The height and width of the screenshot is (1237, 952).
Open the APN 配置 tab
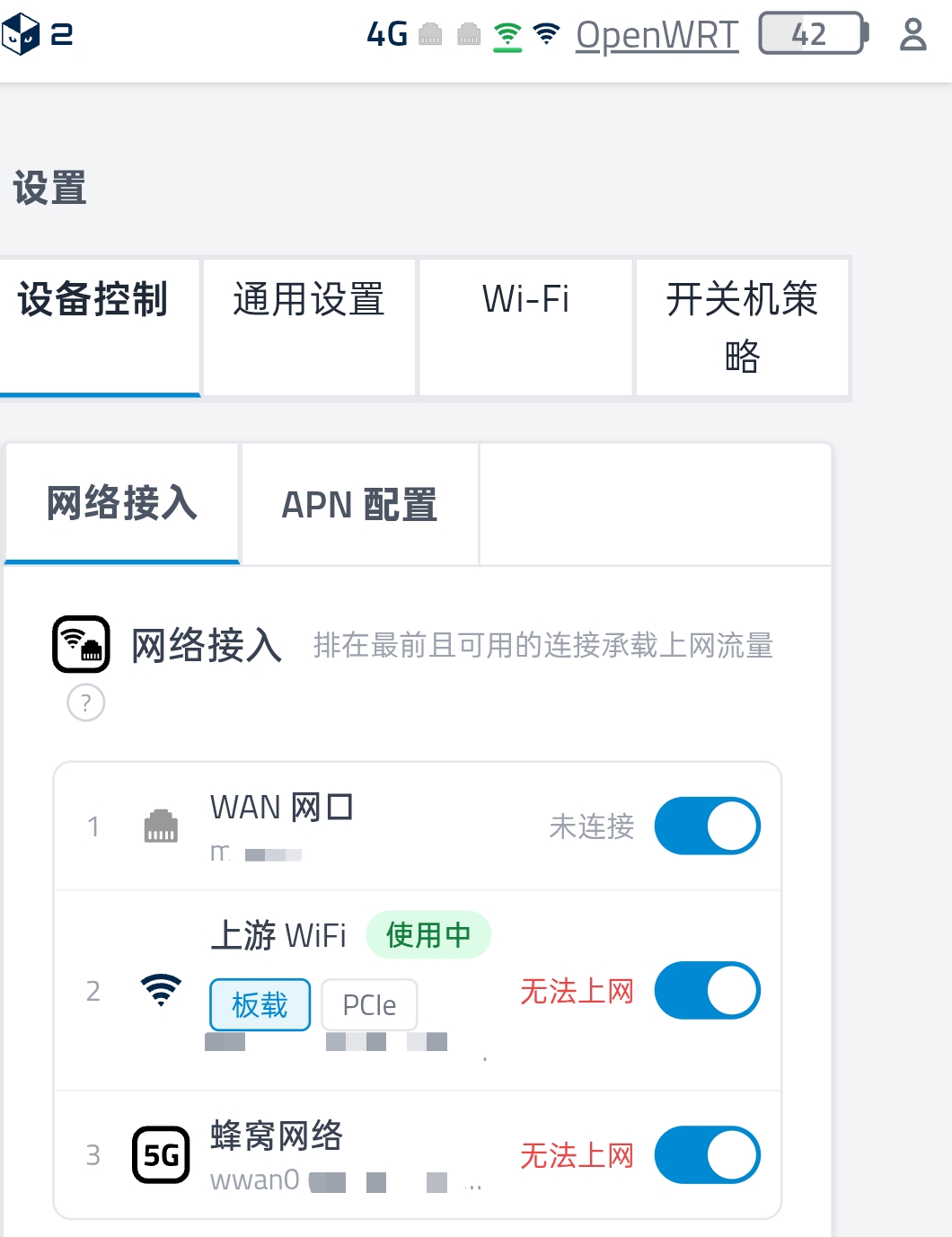(x=359, y=504)
